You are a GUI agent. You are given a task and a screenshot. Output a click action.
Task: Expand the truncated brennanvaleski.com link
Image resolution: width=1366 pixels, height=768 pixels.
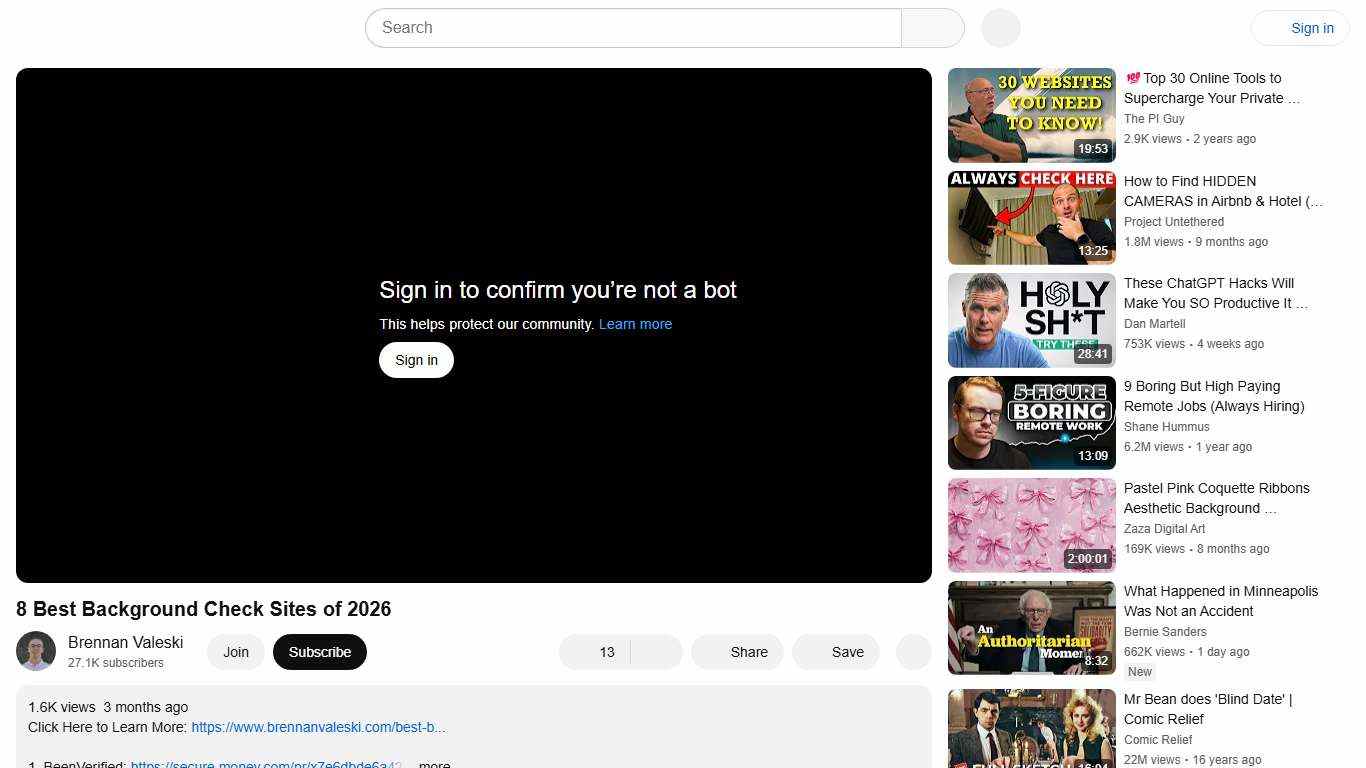318,727
